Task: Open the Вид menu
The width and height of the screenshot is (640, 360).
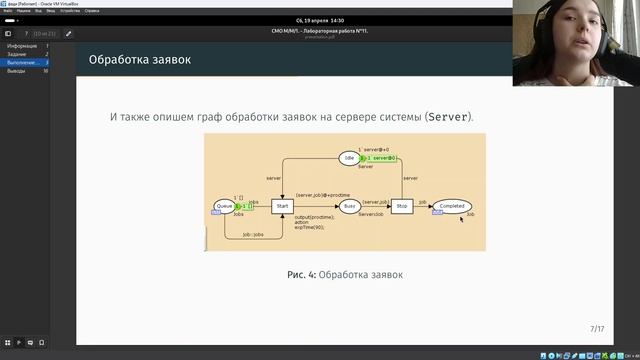Action: pos(38,11)
